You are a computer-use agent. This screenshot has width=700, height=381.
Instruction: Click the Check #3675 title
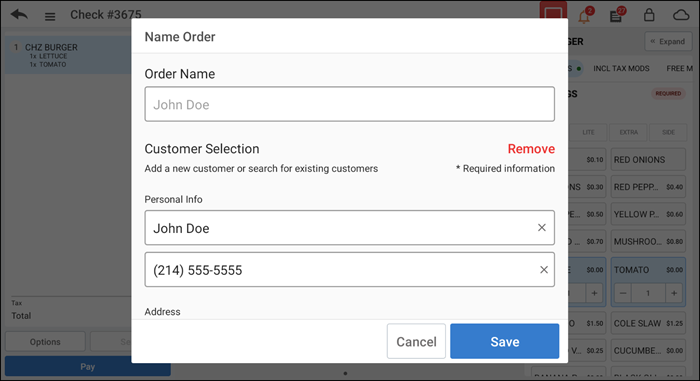coord(106,15)
